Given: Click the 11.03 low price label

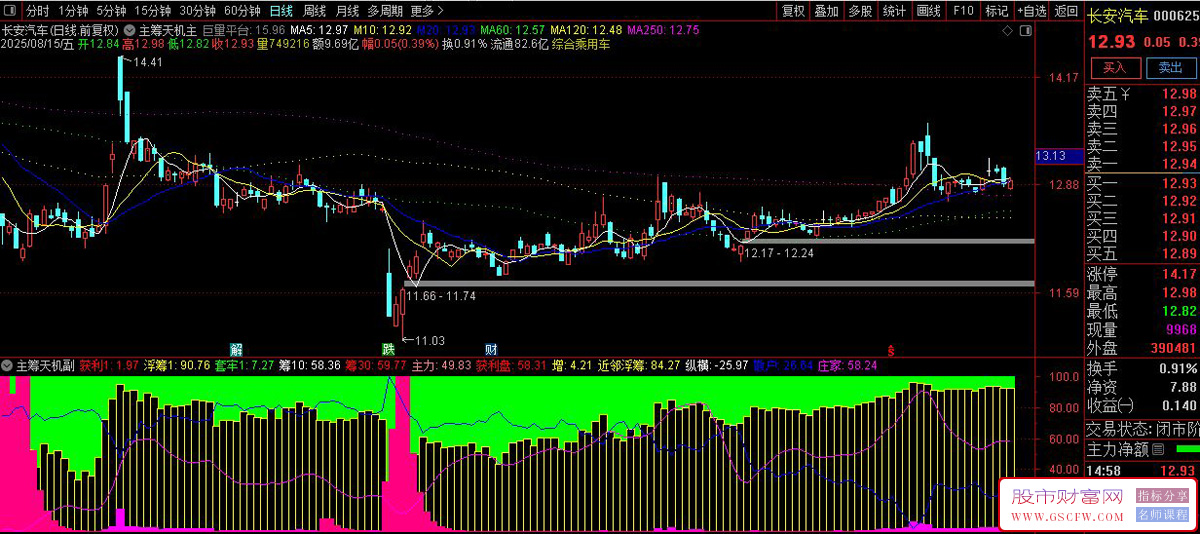Looking at the screenshot, I should pos(430,341).
